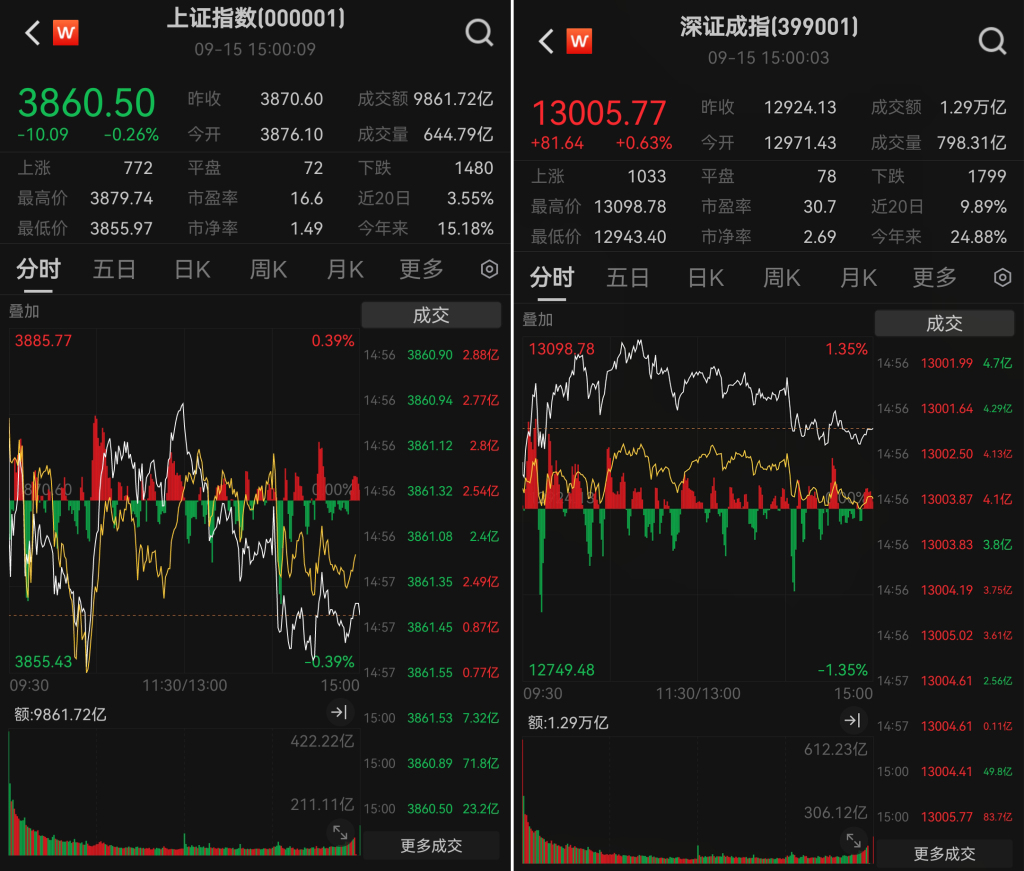Open hexagon chart settings in 上证指数 panel
Viewport: 1024px width, 871px height.
(x=489, y=270)
